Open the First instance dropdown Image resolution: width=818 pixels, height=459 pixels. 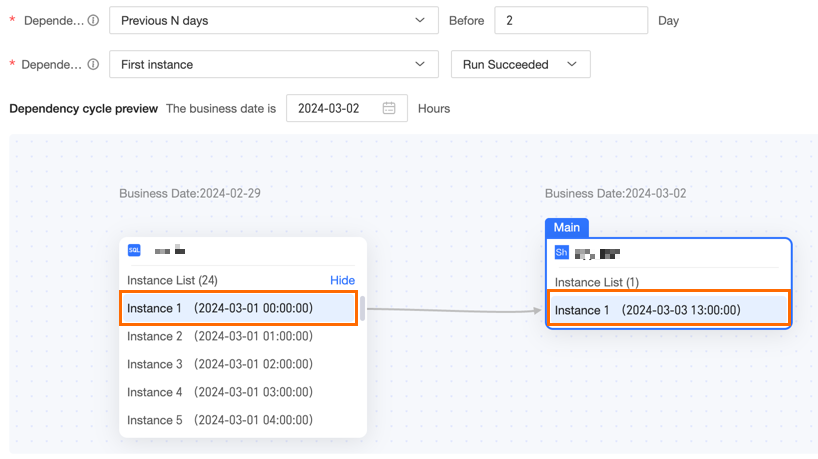273,64
